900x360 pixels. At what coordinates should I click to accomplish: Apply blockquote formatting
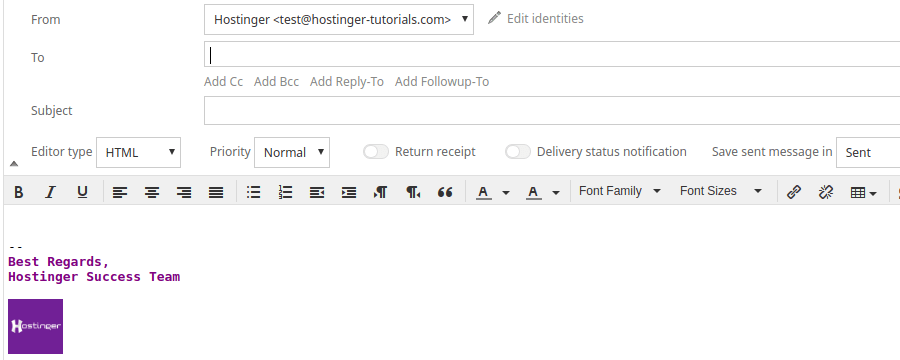445,192
